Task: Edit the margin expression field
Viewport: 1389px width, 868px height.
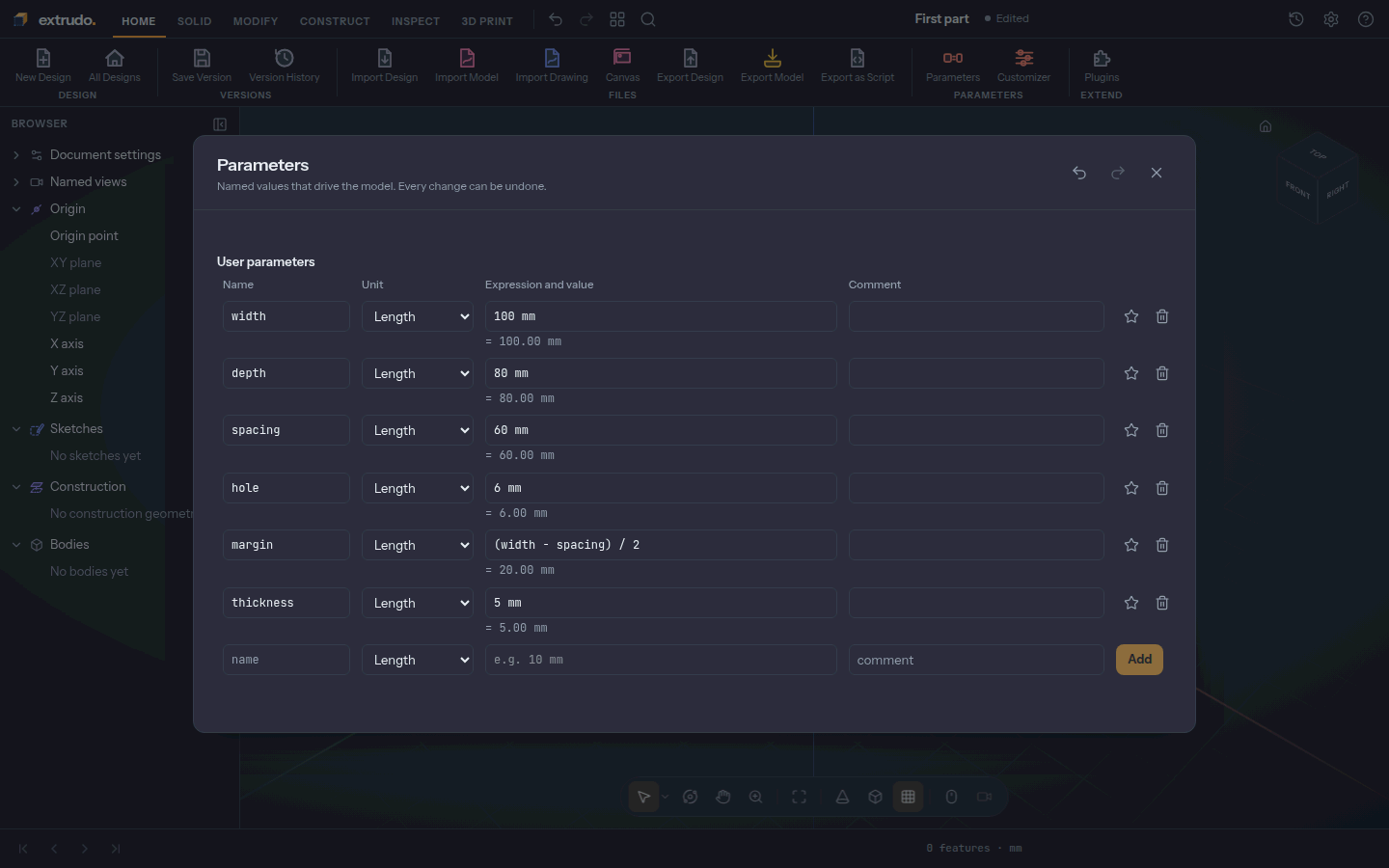Action: click(661, 545)
